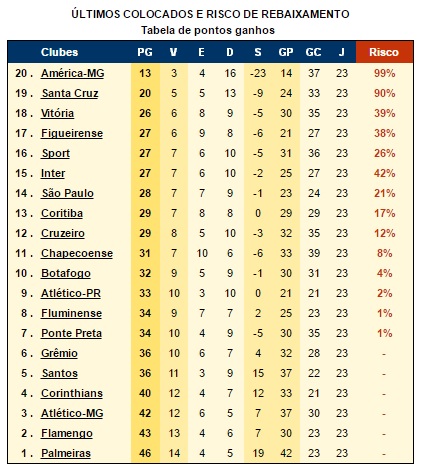Open the Ponte Preta club link
Image resolution: width=422 pixels, height=469 pixels.
(71, 333)
